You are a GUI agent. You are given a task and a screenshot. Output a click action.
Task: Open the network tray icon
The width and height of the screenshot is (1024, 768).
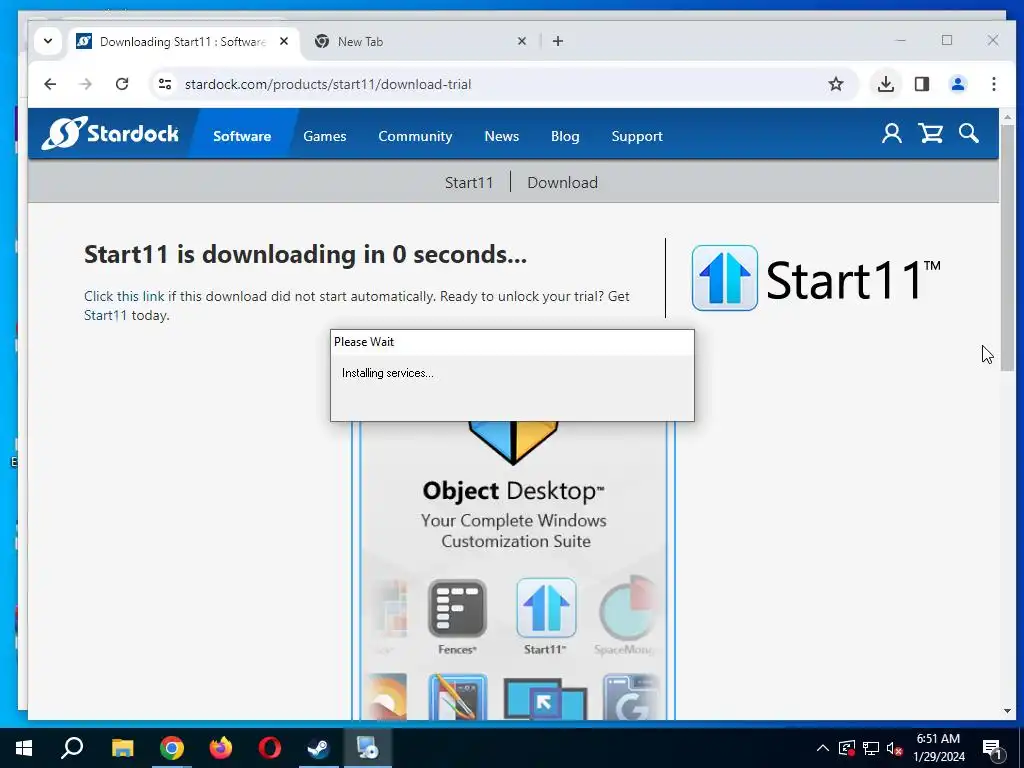pyautogui.click(x=871, y=748)
